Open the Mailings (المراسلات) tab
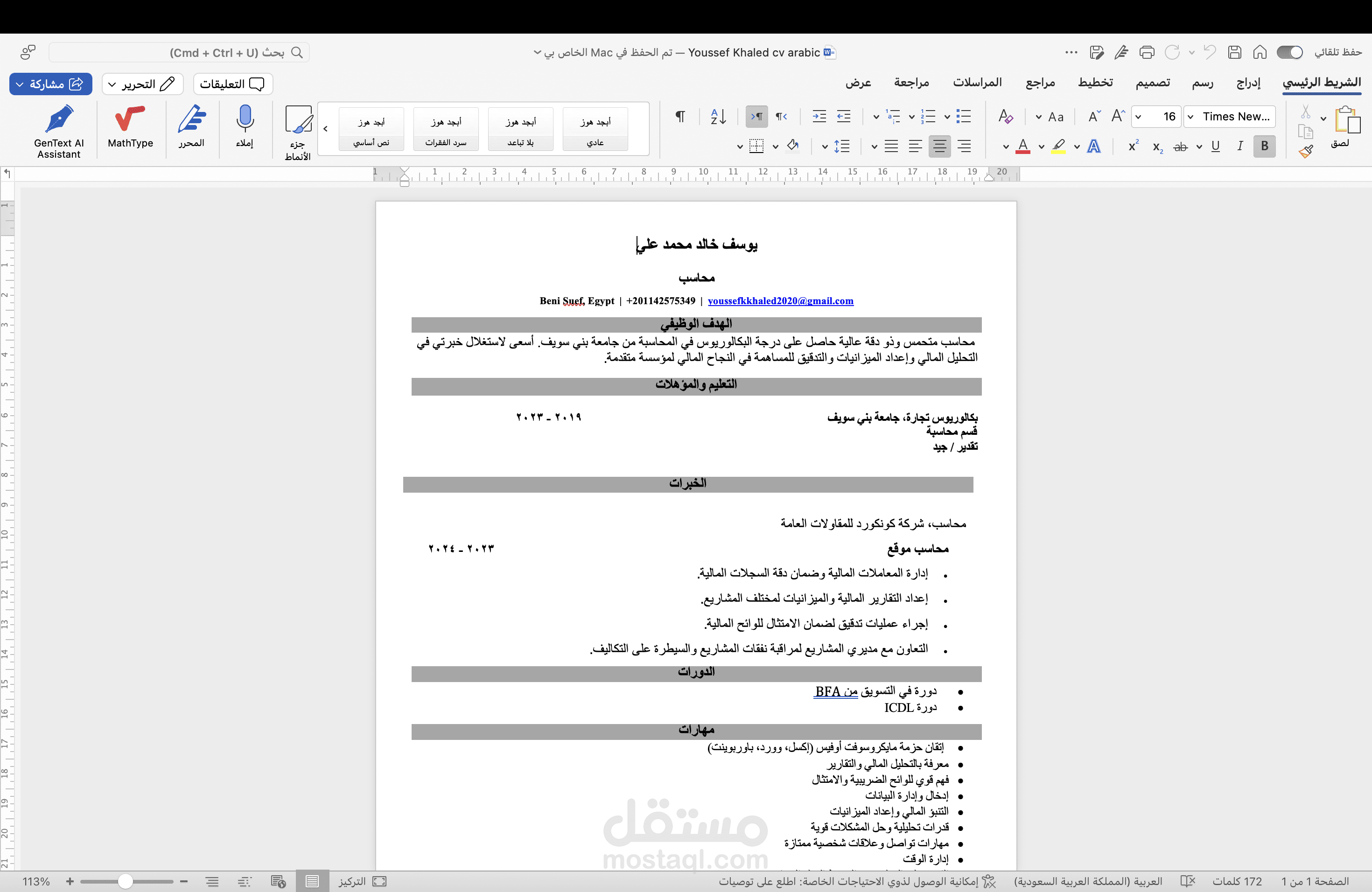 (978, 83)
